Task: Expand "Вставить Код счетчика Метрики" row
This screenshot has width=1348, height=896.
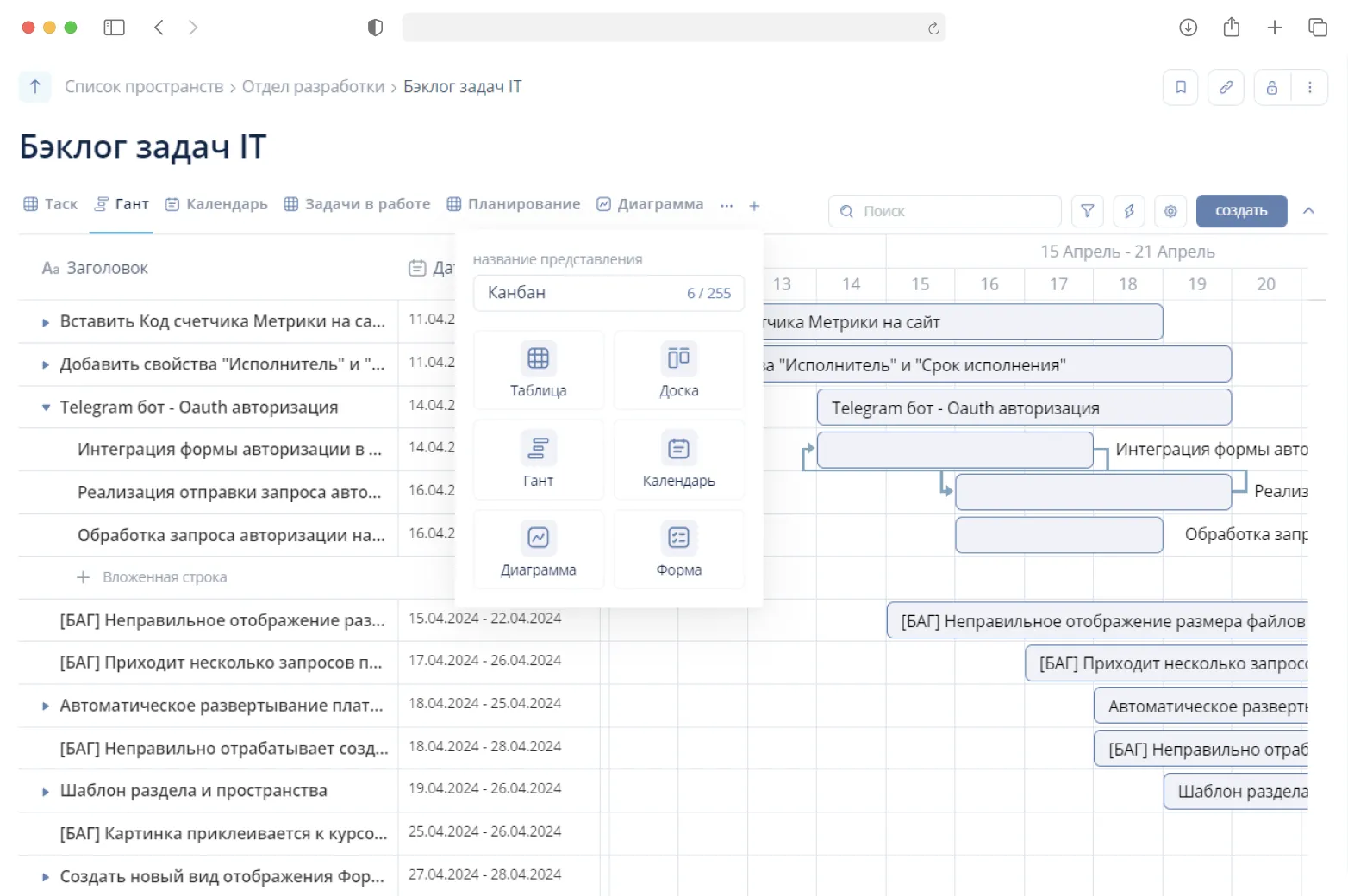Action: 46,322
